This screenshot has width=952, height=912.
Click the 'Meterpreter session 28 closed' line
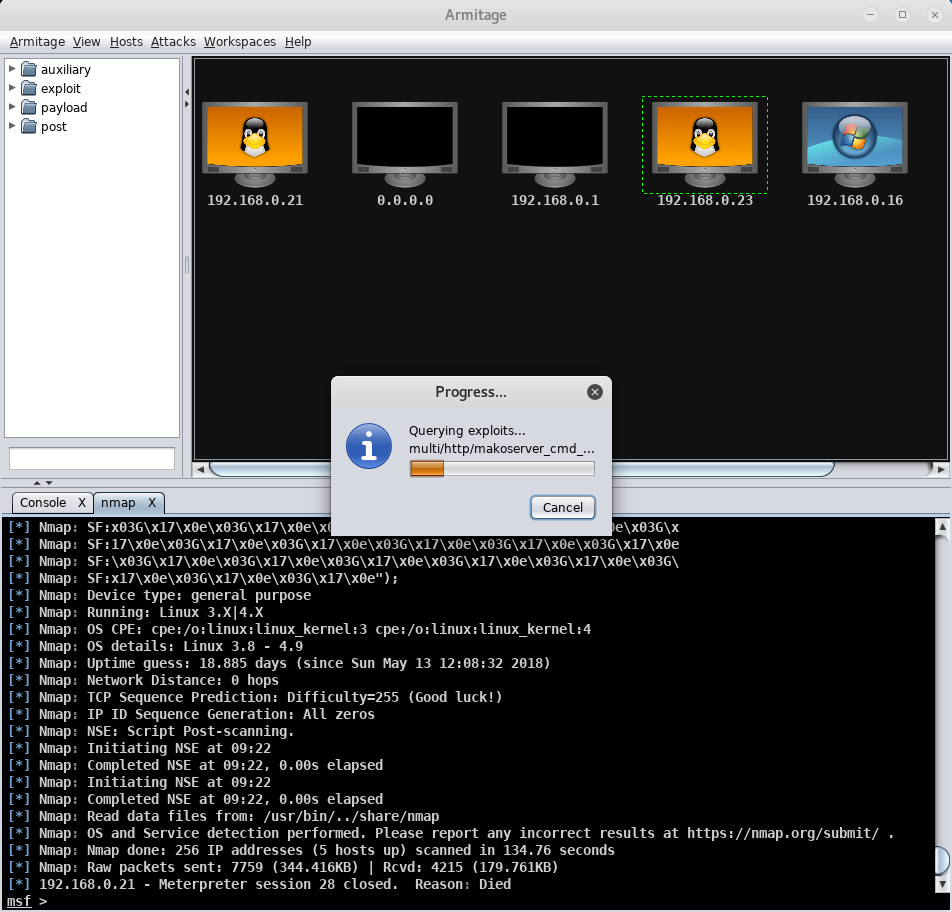[x=259, y=884]
